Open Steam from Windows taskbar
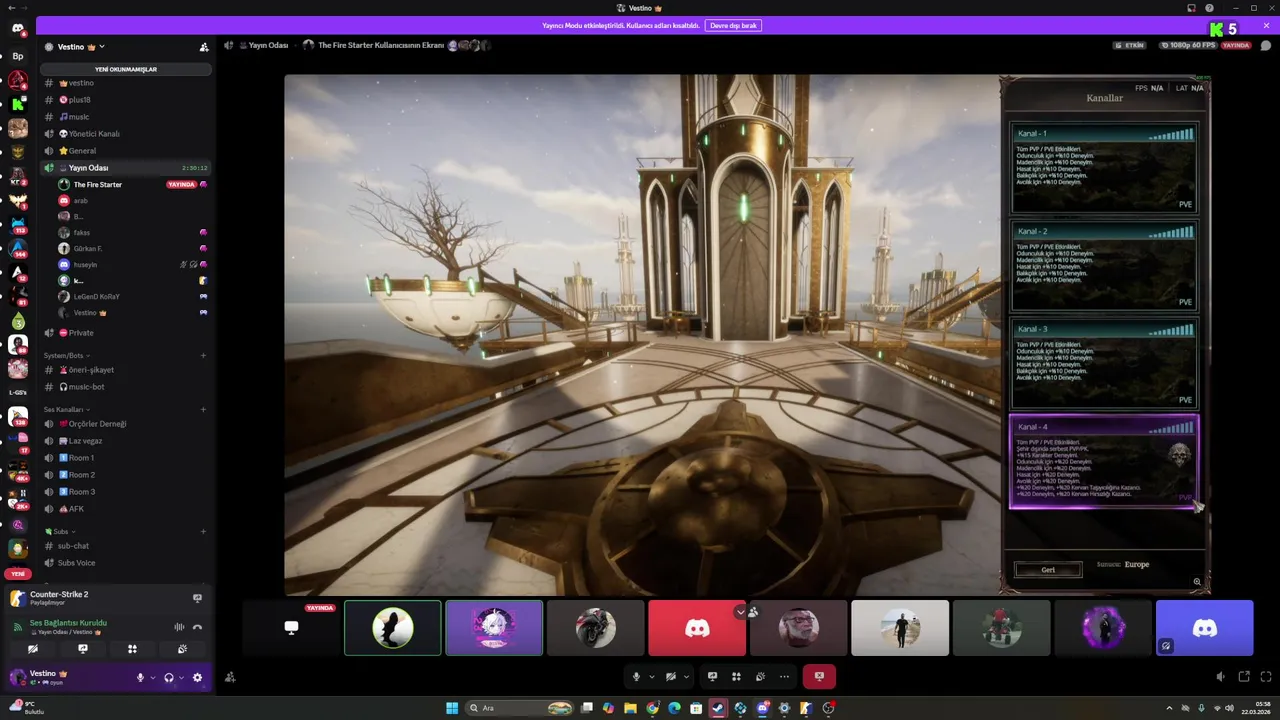Viewport: 1280px width, 720px height. pos(718,708)
